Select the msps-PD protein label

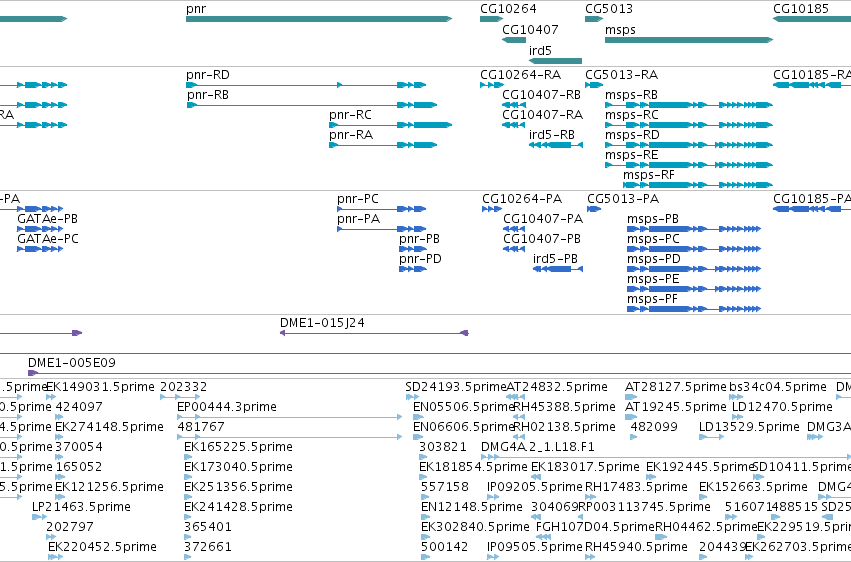[654, 259]
